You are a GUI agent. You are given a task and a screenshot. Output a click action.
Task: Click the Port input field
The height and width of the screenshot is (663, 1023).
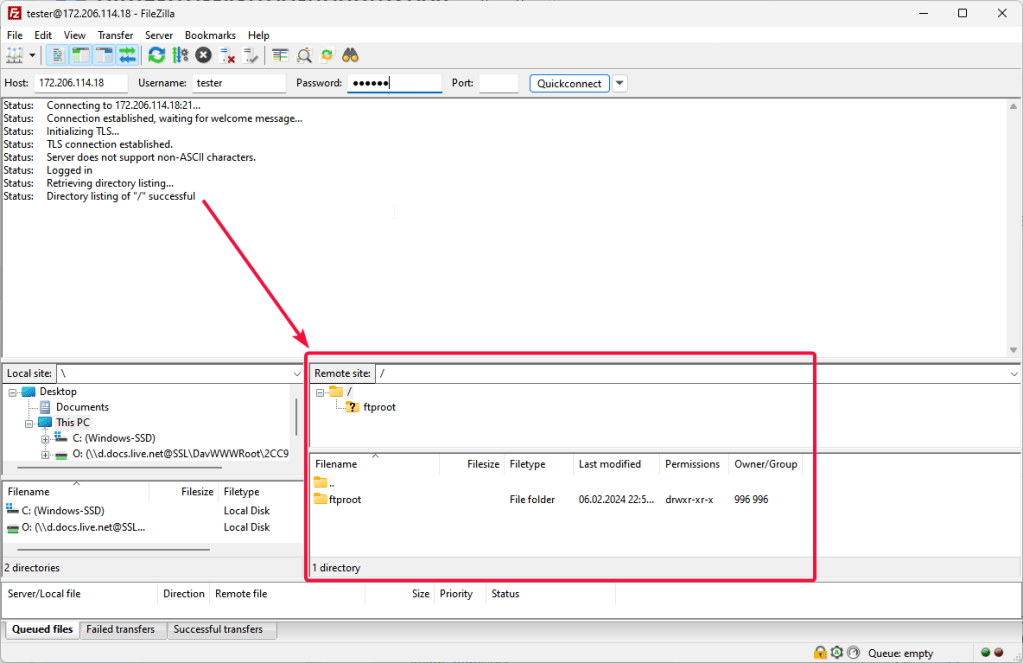[x=498, y=83]
